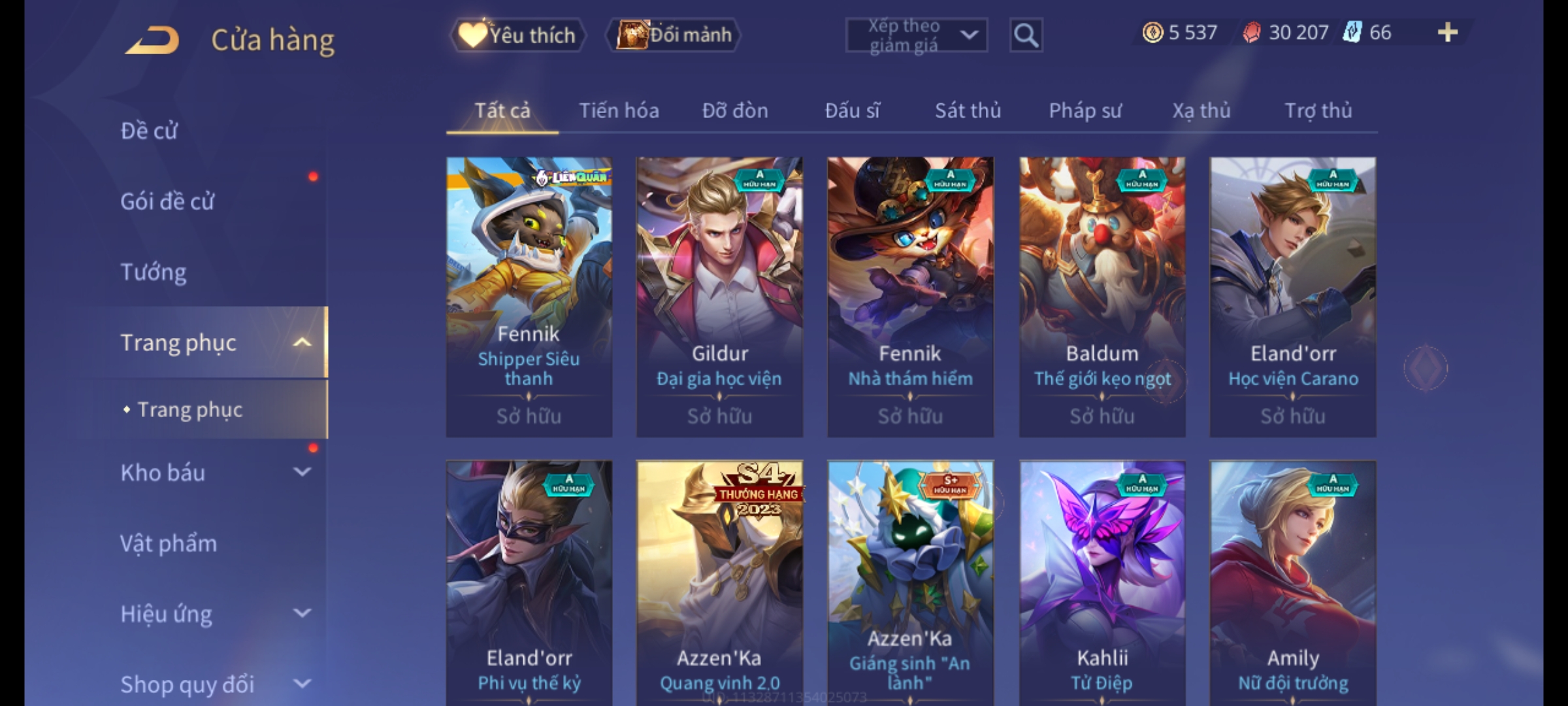Expand the Kho báu sidebar section
The height and width of the screenshot is (706, 1568).
point(302,471)
